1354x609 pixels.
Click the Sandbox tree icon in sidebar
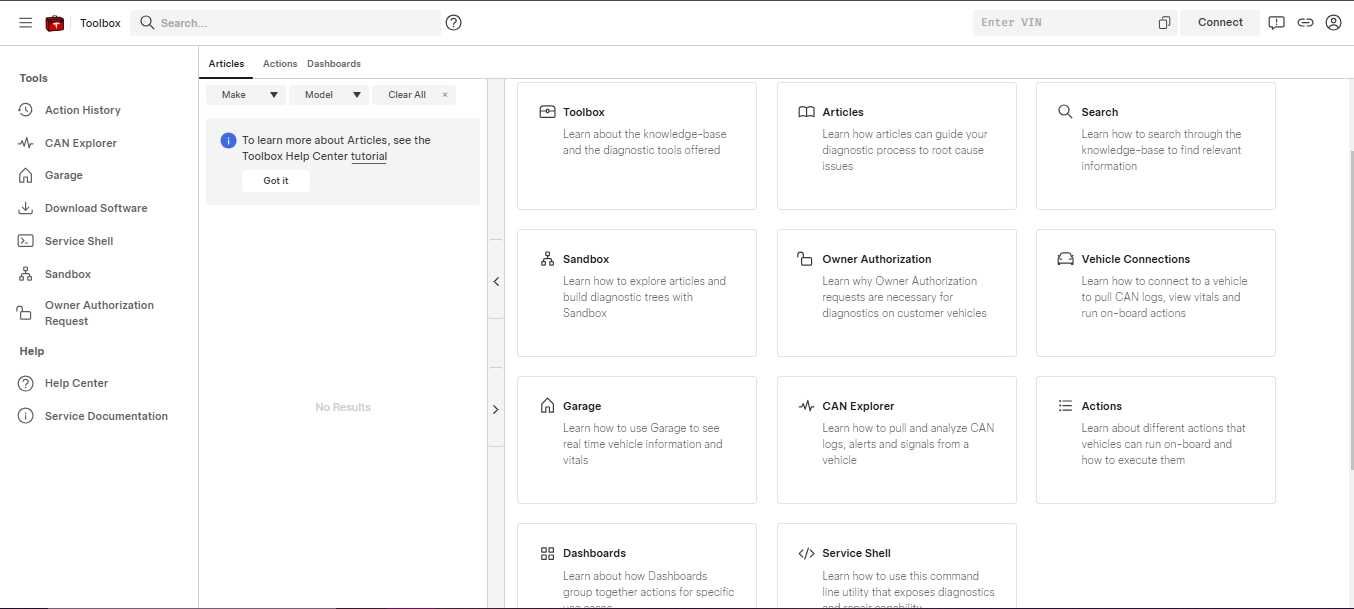(x=26, y=274)
